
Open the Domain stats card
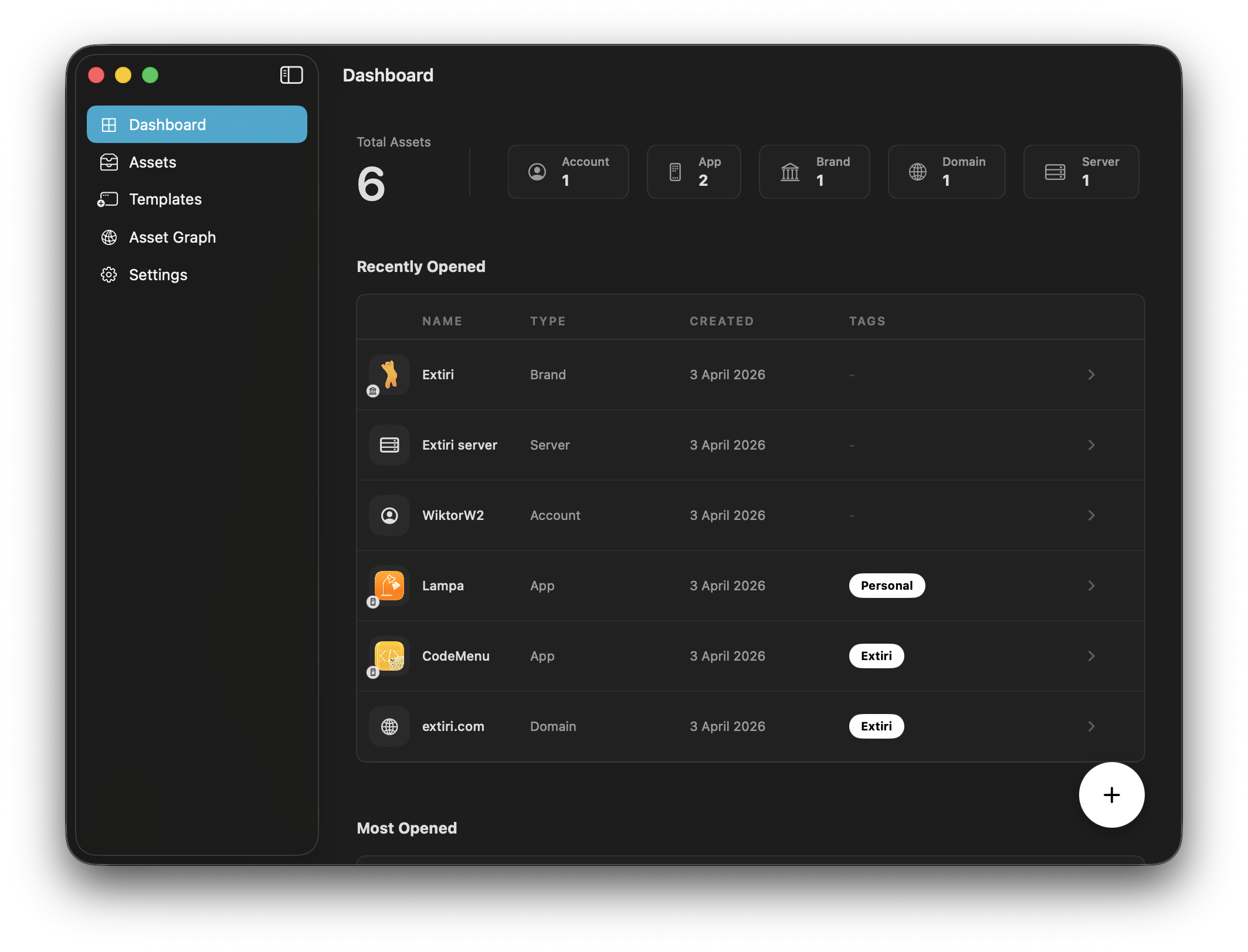[x=946, y=171]
